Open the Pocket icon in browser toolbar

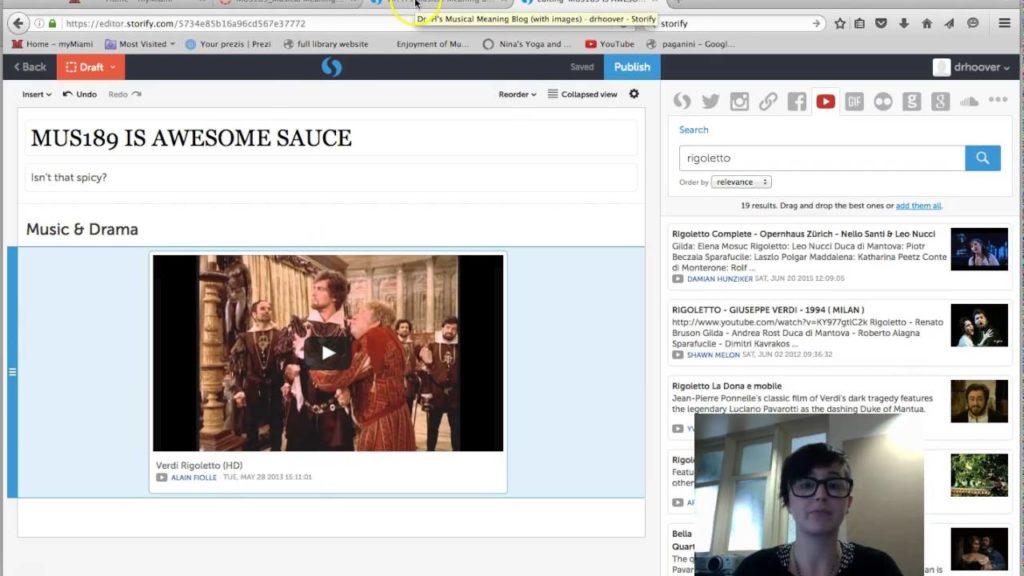(x=881, y=24)
